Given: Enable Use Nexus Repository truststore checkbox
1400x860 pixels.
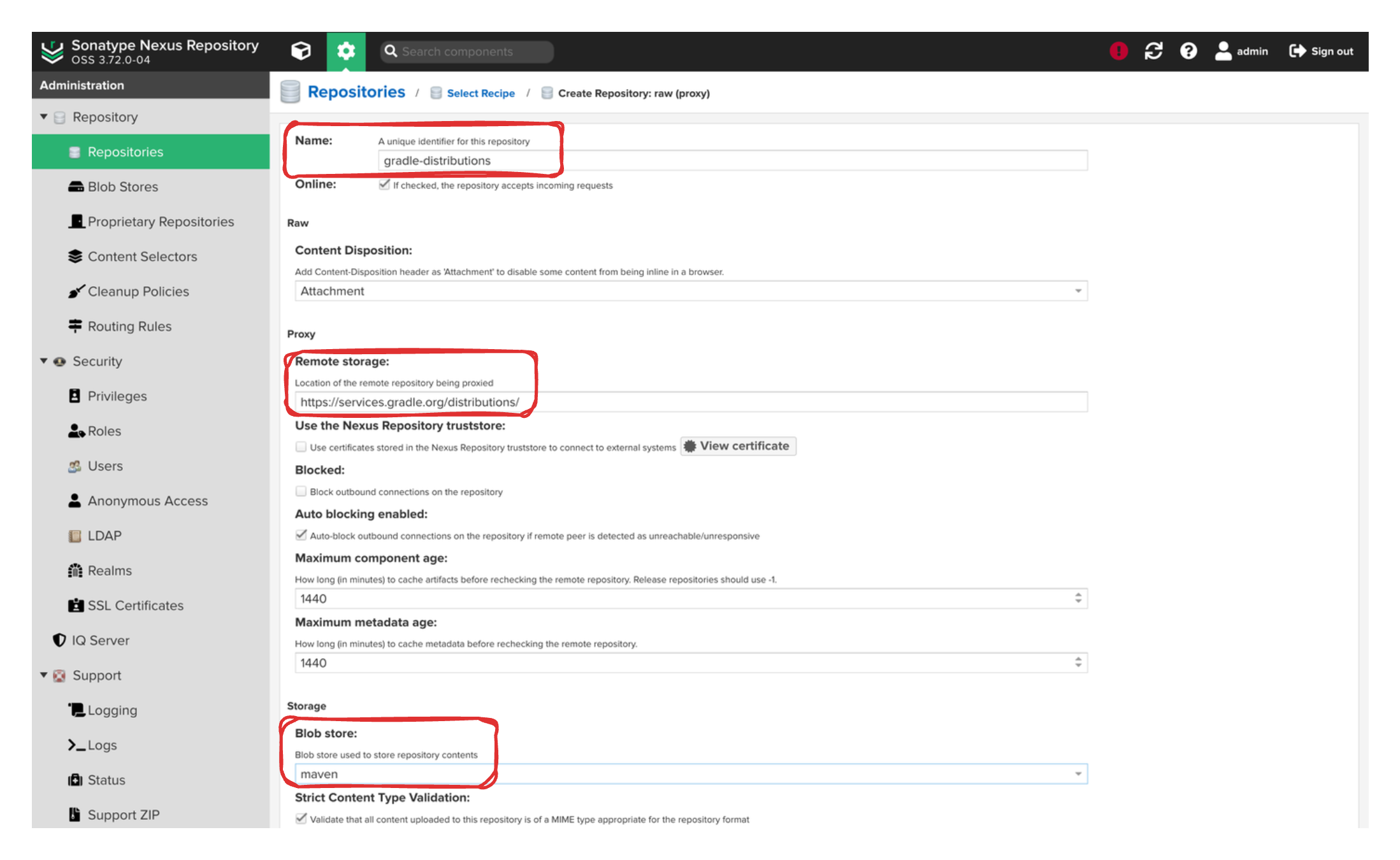Looking at the screenshot, I should click(301, 447).
